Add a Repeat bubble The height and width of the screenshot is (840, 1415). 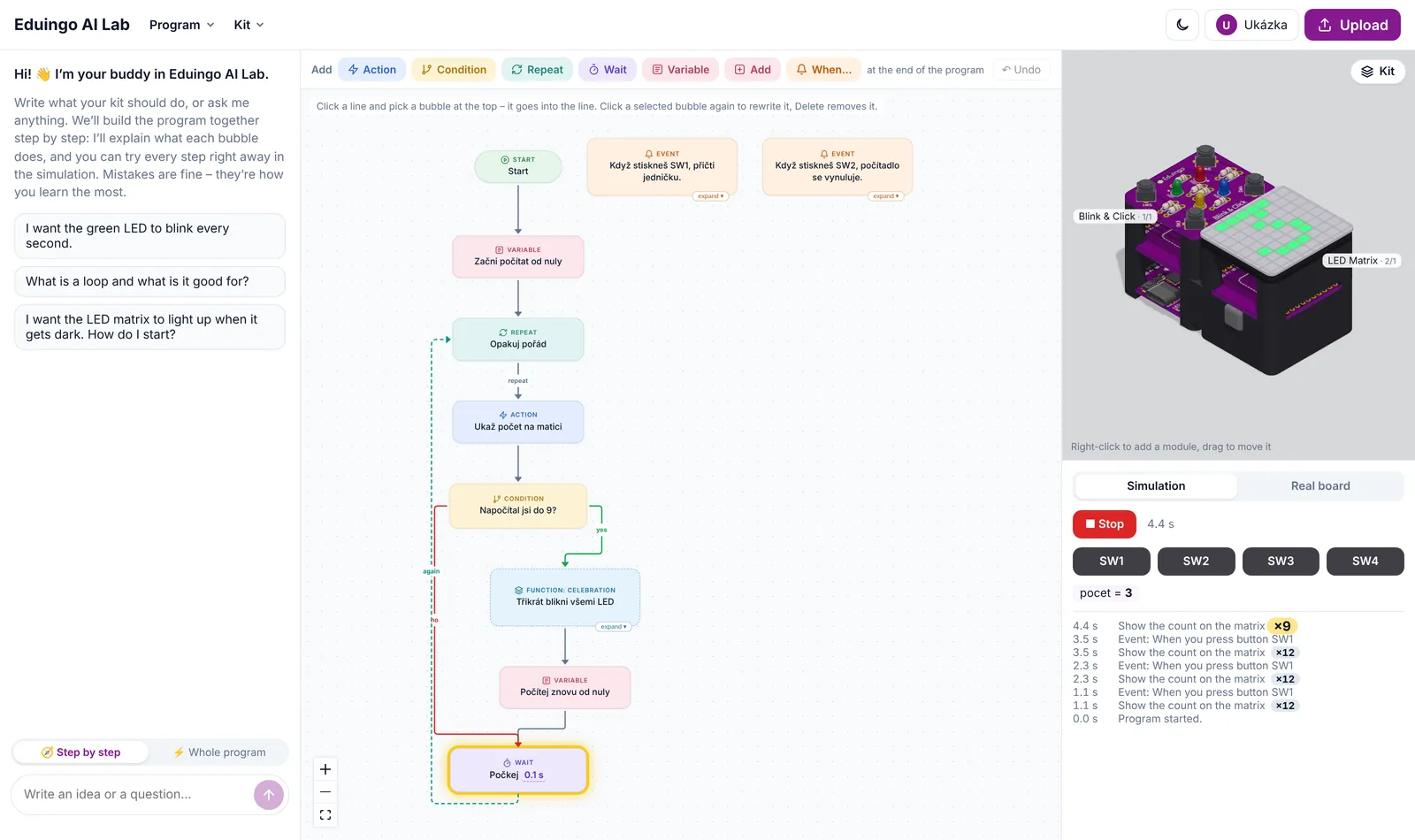point(537,70)
